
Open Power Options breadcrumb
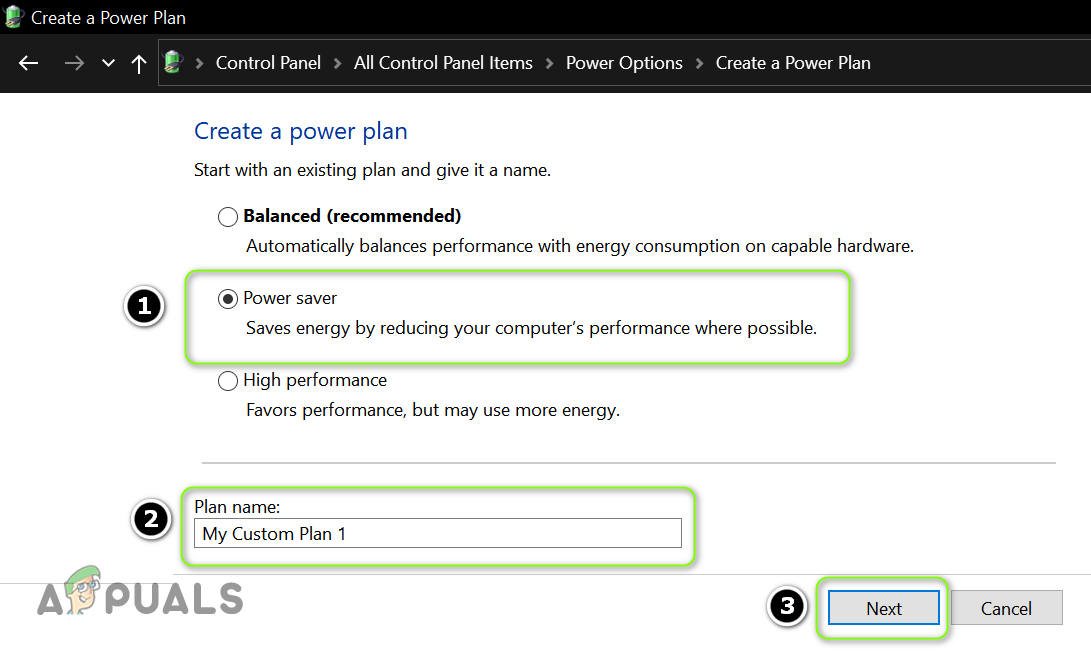point(624,63)
